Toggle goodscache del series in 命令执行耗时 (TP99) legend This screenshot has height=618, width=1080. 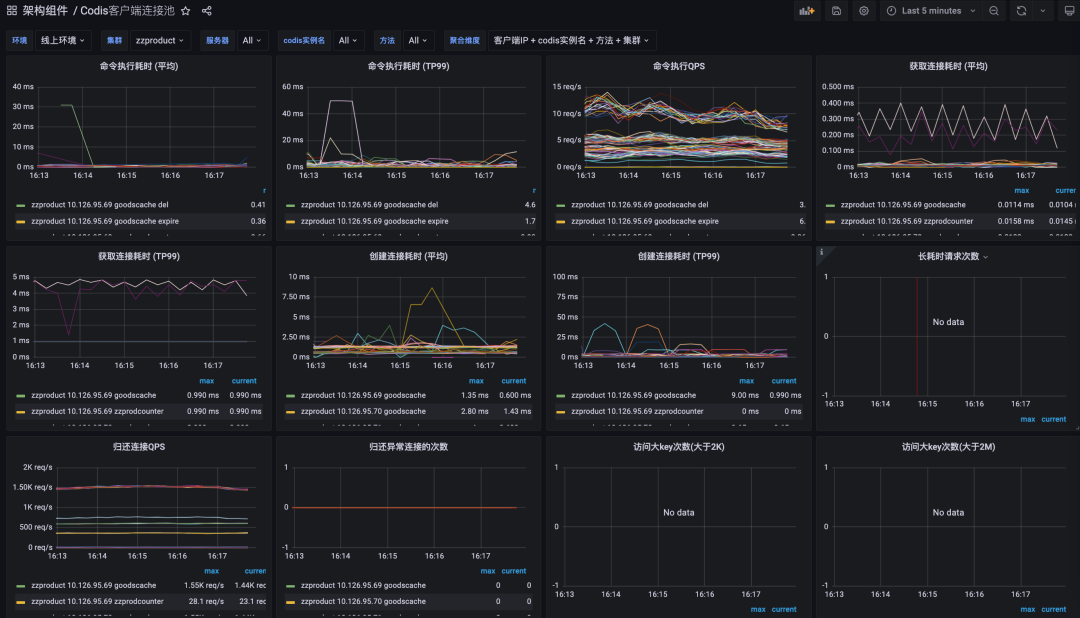click(369, 205)
